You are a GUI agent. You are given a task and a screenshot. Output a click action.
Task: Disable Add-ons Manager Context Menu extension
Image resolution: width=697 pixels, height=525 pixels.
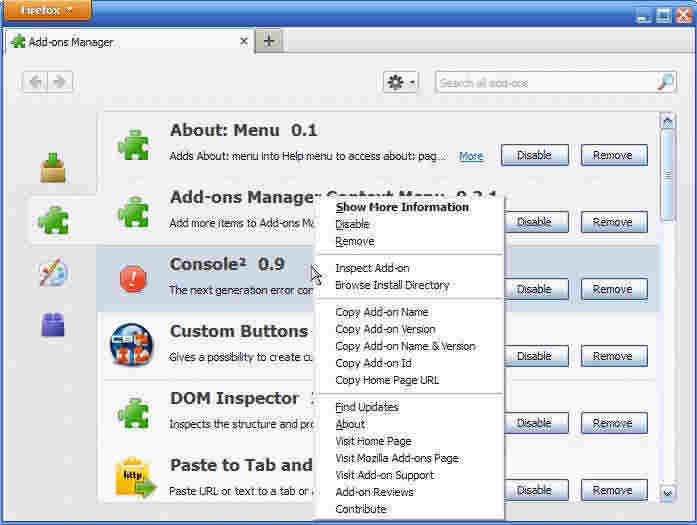point(536,222)
